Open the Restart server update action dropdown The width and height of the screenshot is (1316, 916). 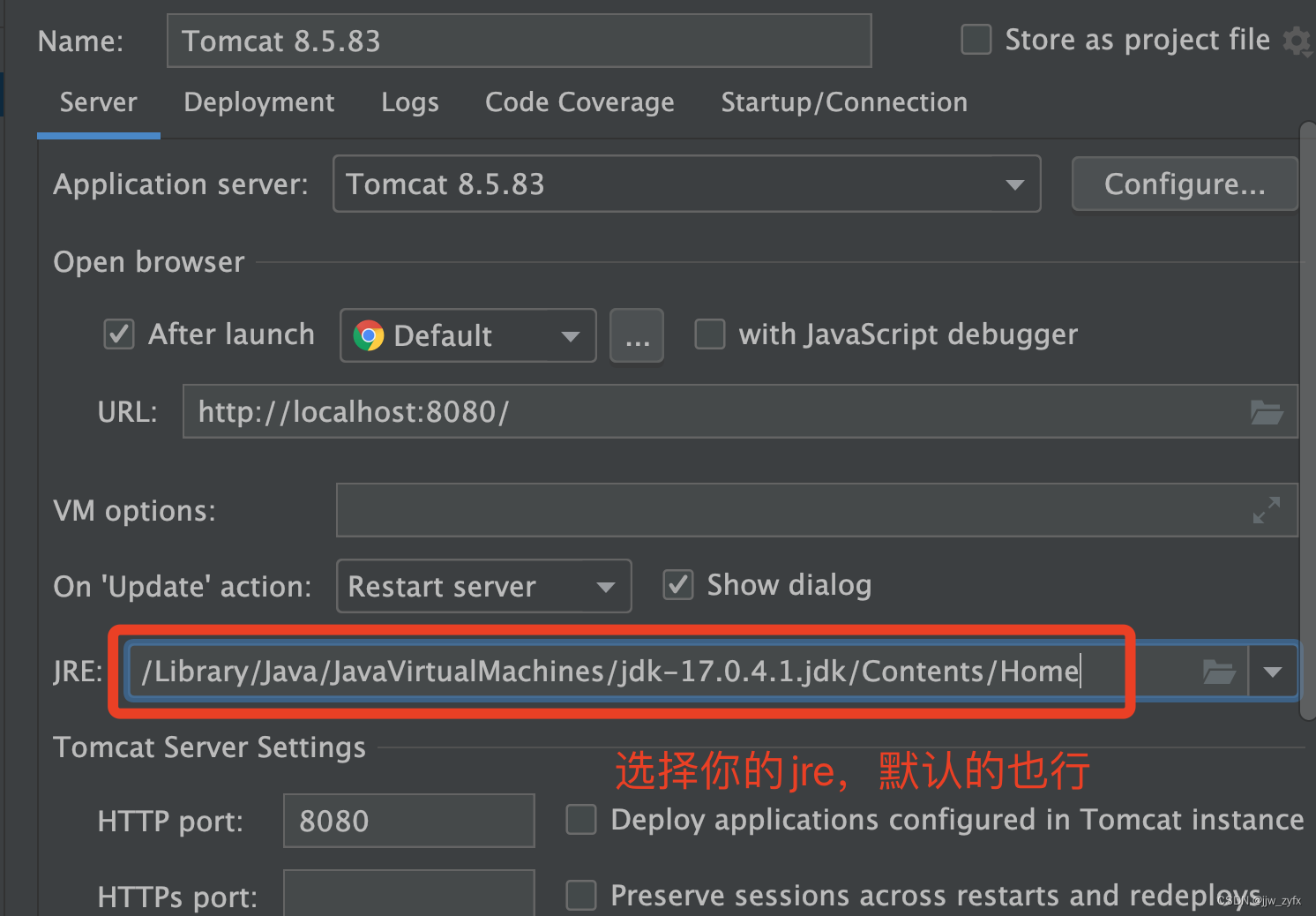coord(484,586)
